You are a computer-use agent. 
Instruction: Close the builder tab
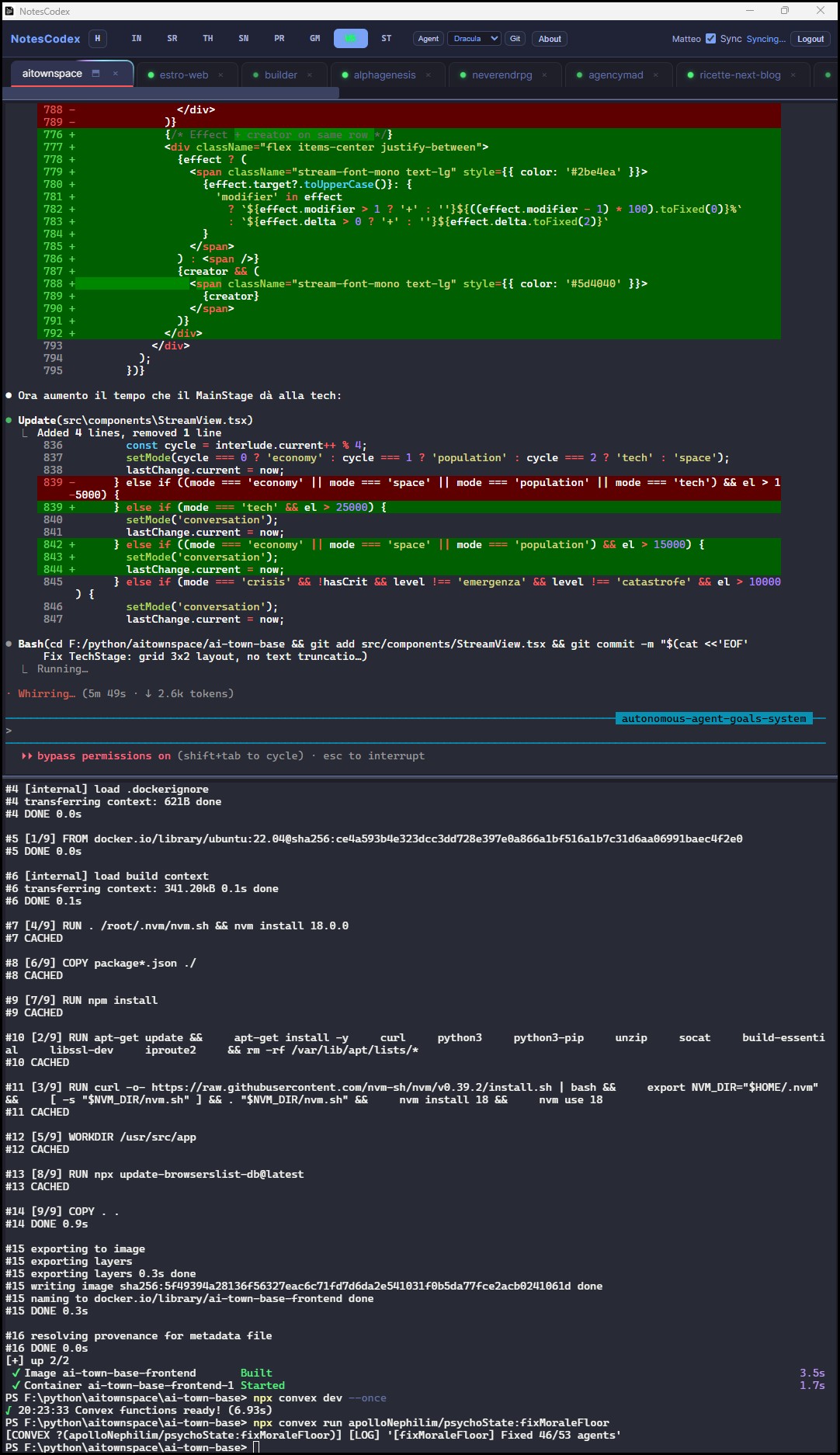point(310,75)
